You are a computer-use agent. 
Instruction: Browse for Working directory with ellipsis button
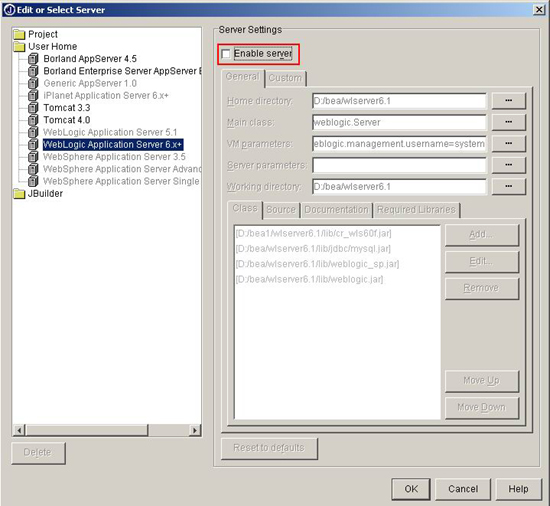[509, 187]
